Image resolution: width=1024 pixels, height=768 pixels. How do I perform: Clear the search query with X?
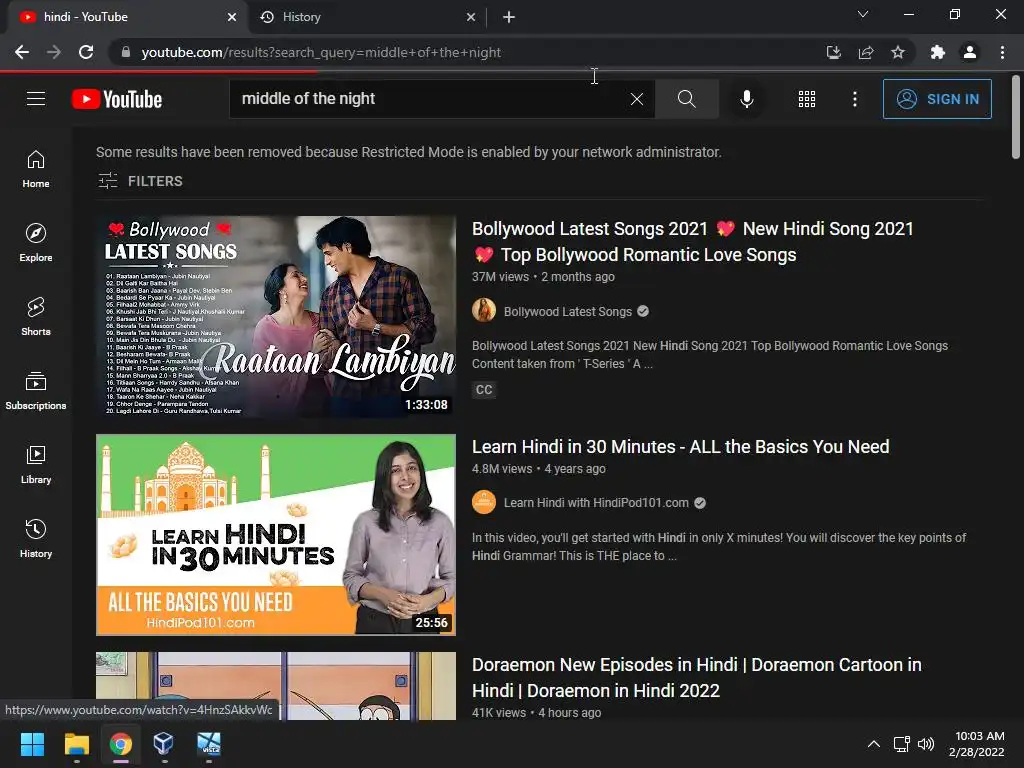coord(637,99)
